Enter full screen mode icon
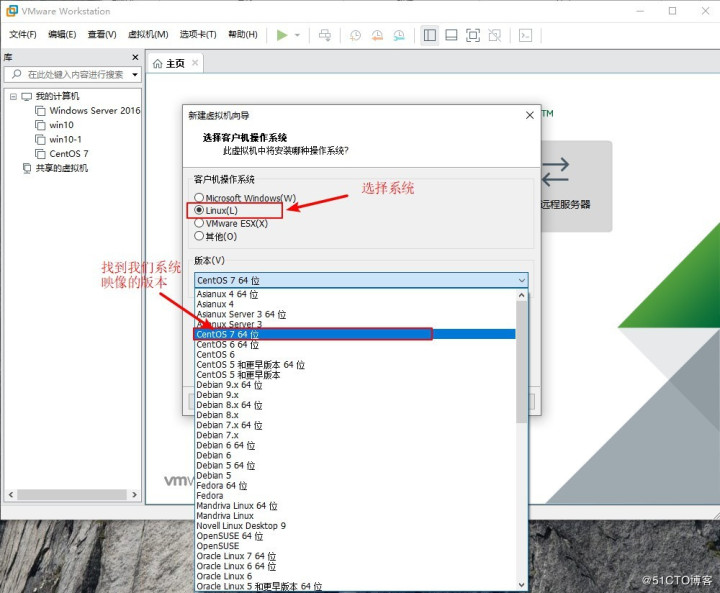This screenshot has height=593, width=720. coord(473,35)
